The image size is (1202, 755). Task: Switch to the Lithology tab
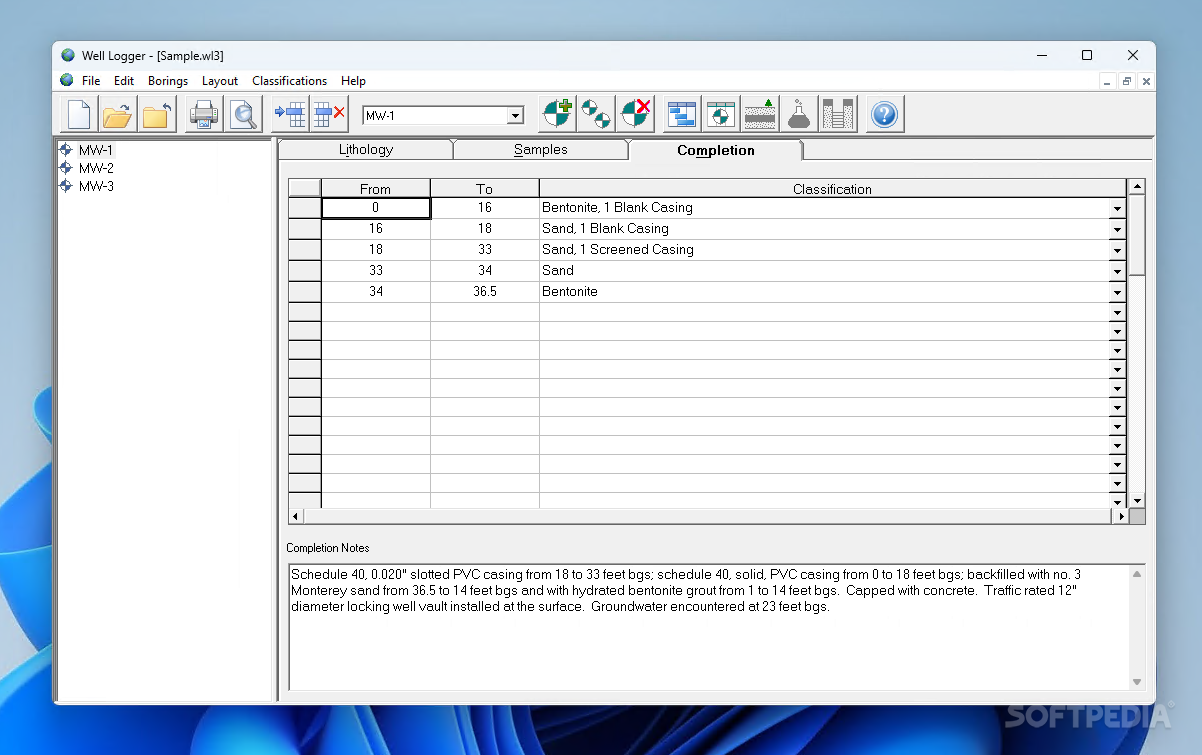point(366,150)
